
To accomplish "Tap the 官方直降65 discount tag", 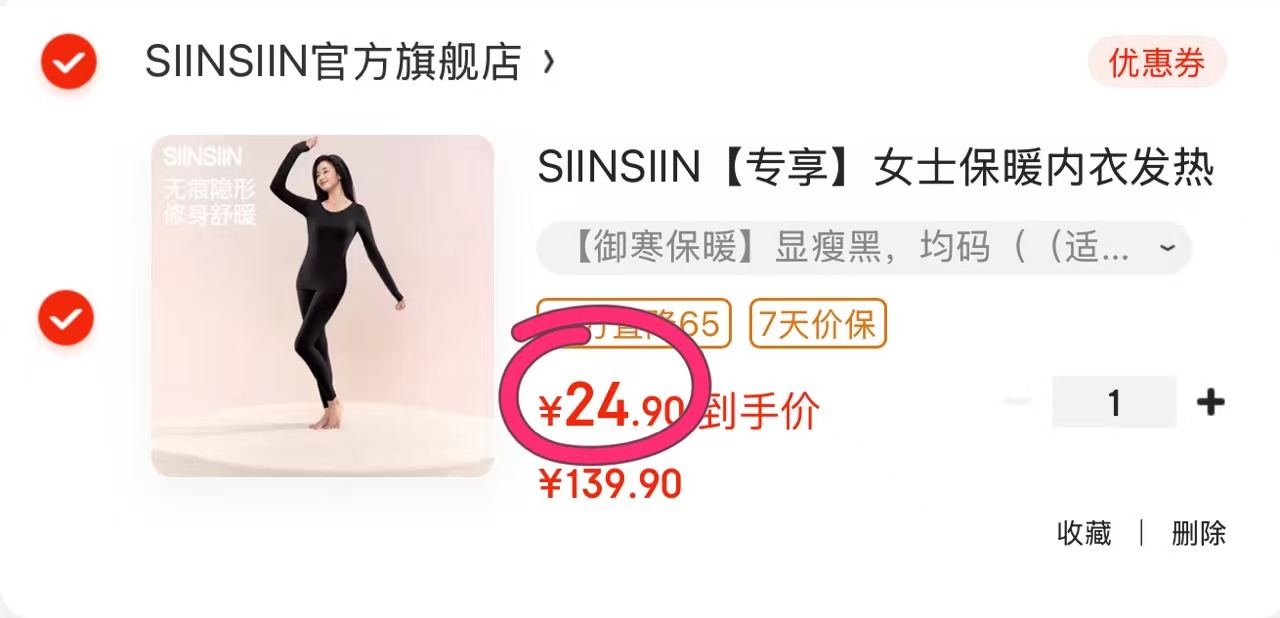I will [x=635, y=324].
